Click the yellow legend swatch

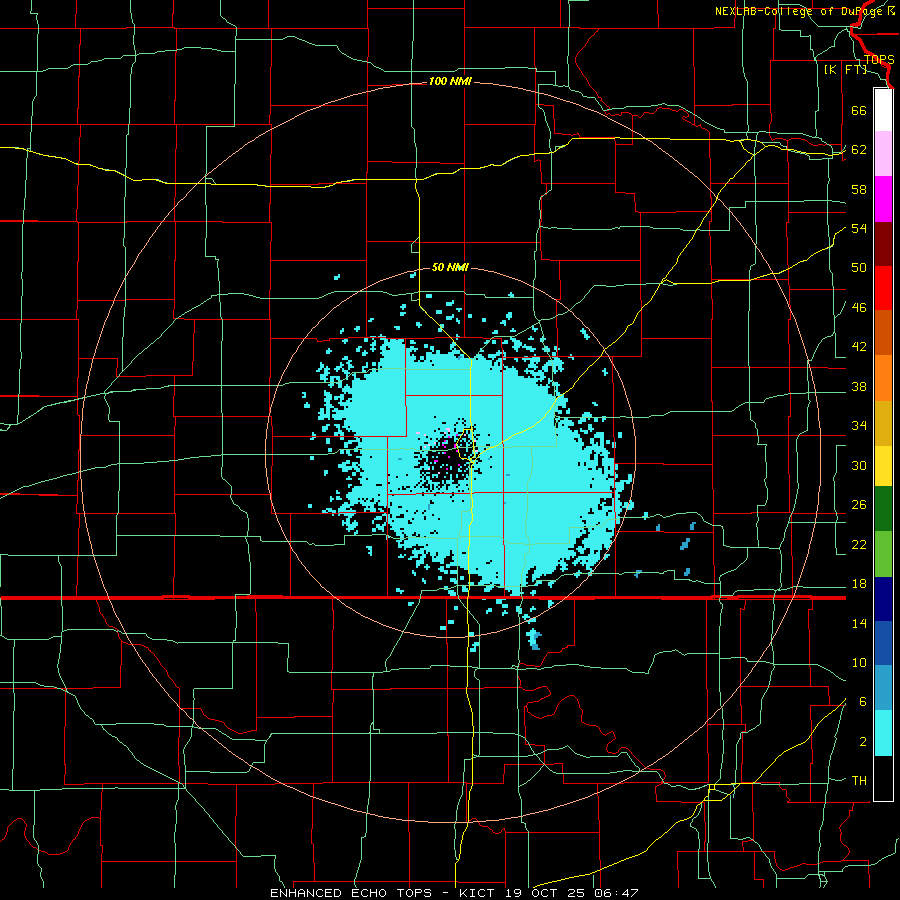(883, 466)
